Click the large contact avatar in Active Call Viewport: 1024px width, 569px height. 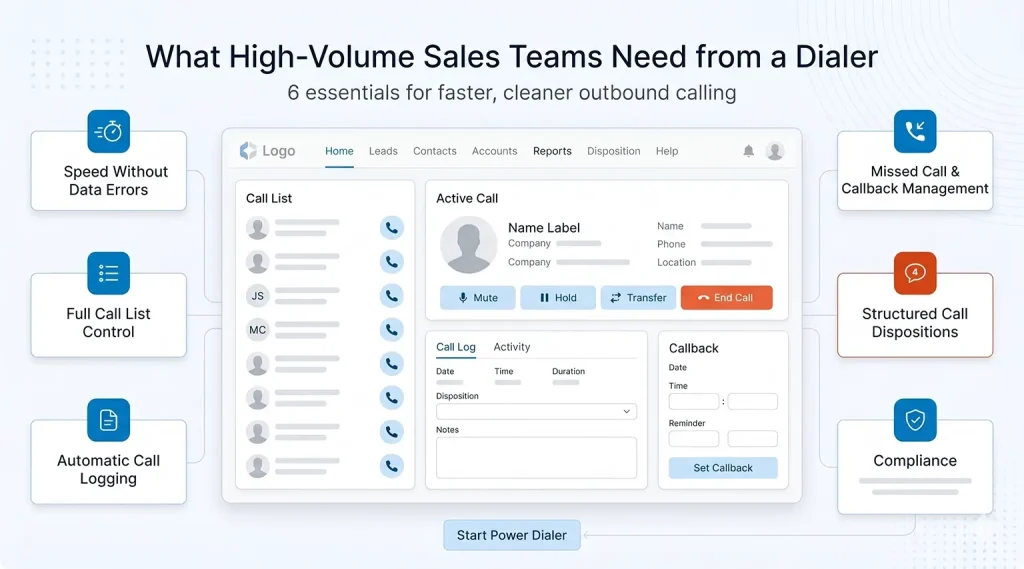pos(468,245)
